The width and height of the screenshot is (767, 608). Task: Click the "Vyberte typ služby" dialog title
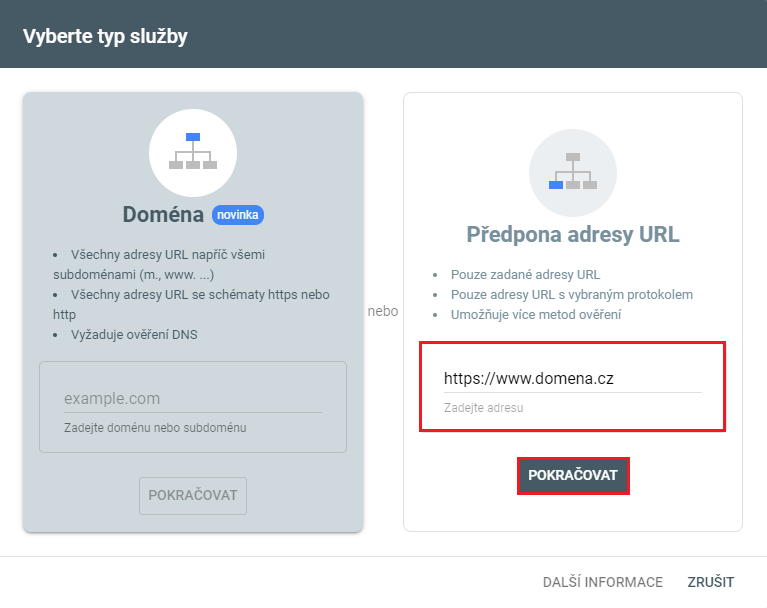pos(105,37)
